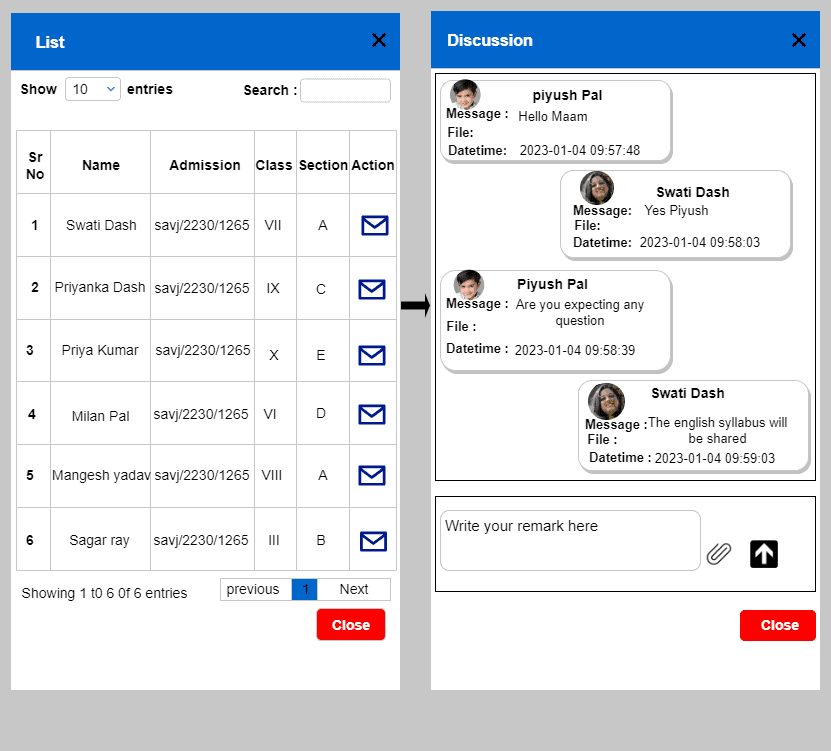Screen dimensions: 831x751
Task: Open message envelope for Priya Kumar row
Action: [x=372, y=355]
